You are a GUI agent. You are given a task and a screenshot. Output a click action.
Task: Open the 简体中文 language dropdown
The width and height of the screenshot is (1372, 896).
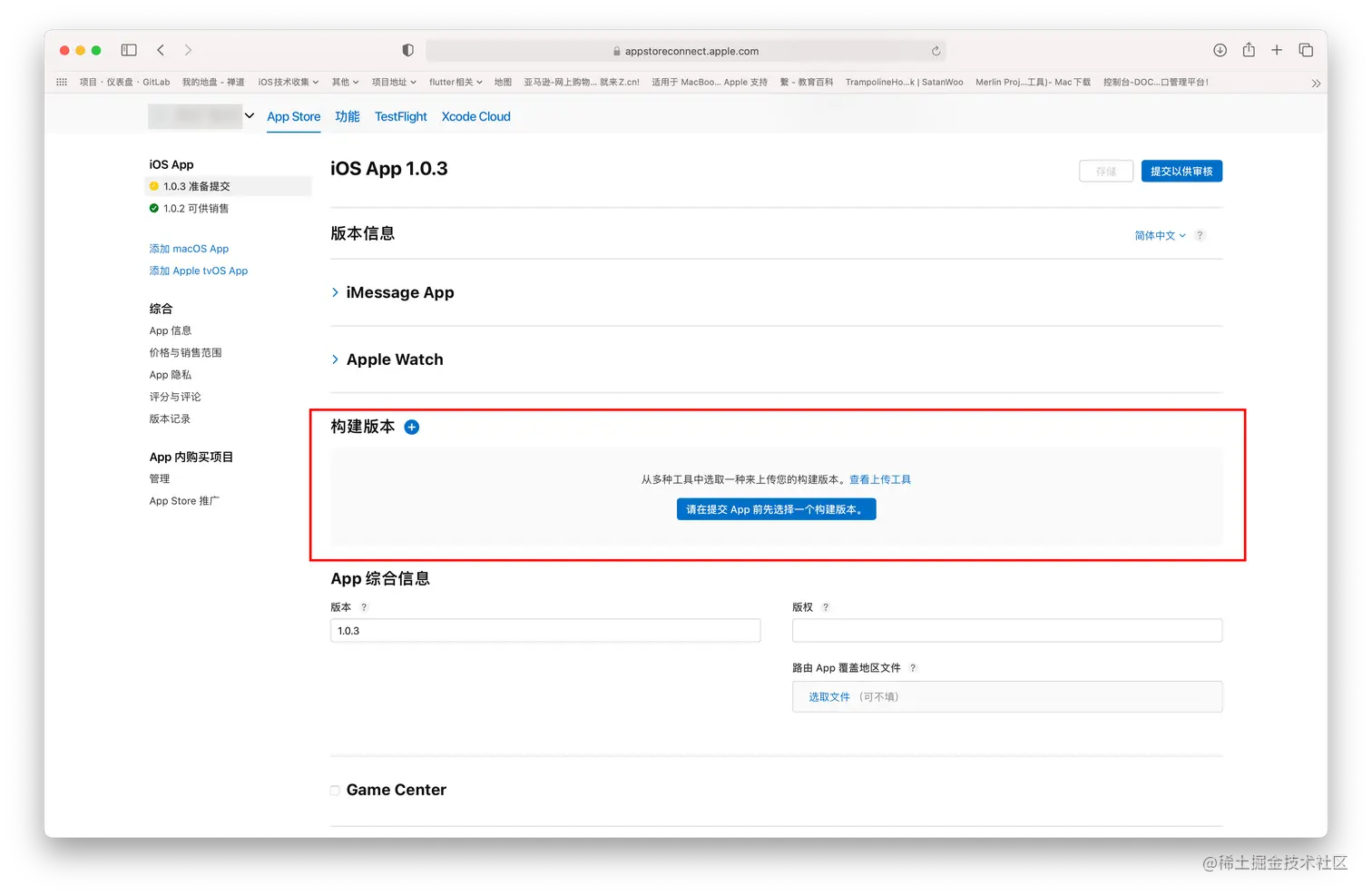(x=1160, y=235)
